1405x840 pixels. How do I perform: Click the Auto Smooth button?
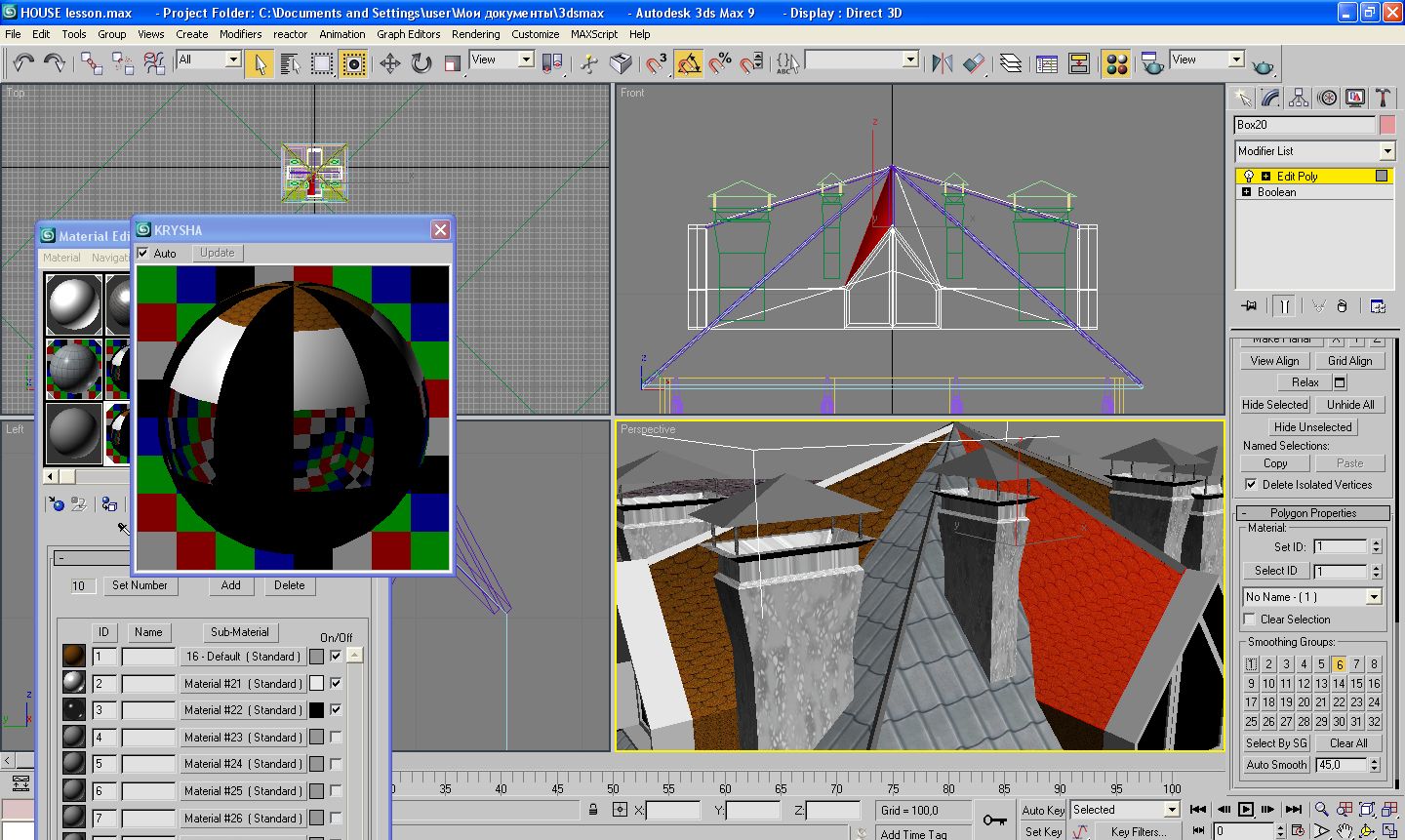click(x=1276, y=765)
